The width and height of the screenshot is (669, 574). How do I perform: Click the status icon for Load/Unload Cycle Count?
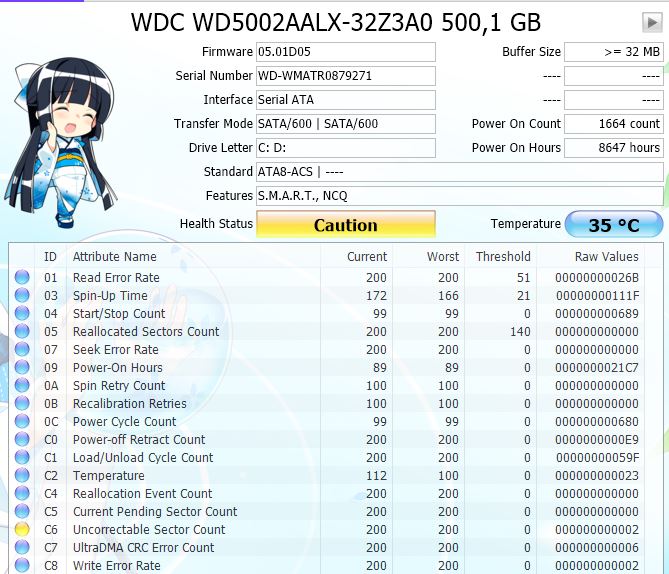pyautogui.click(x=22, y=457)
